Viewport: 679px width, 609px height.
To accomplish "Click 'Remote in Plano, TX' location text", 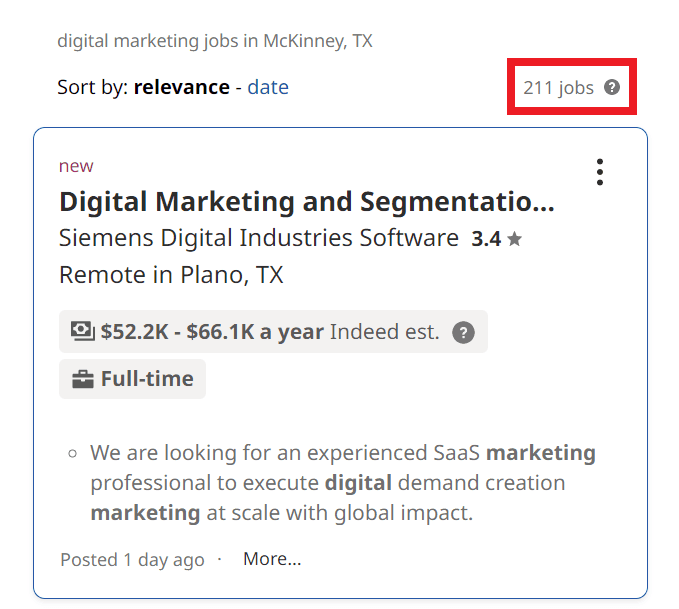I will (171, 275).
